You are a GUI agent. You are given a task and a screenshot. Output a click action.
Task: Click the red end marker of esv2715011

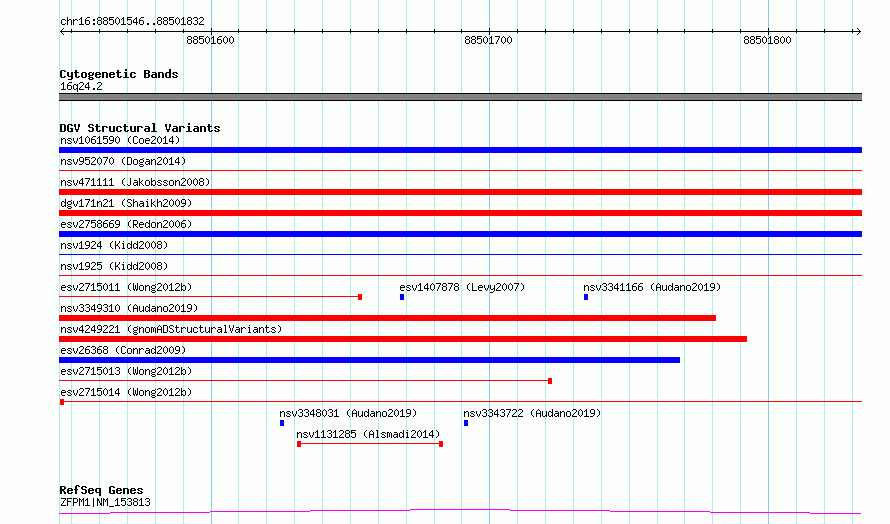point(360,297)
